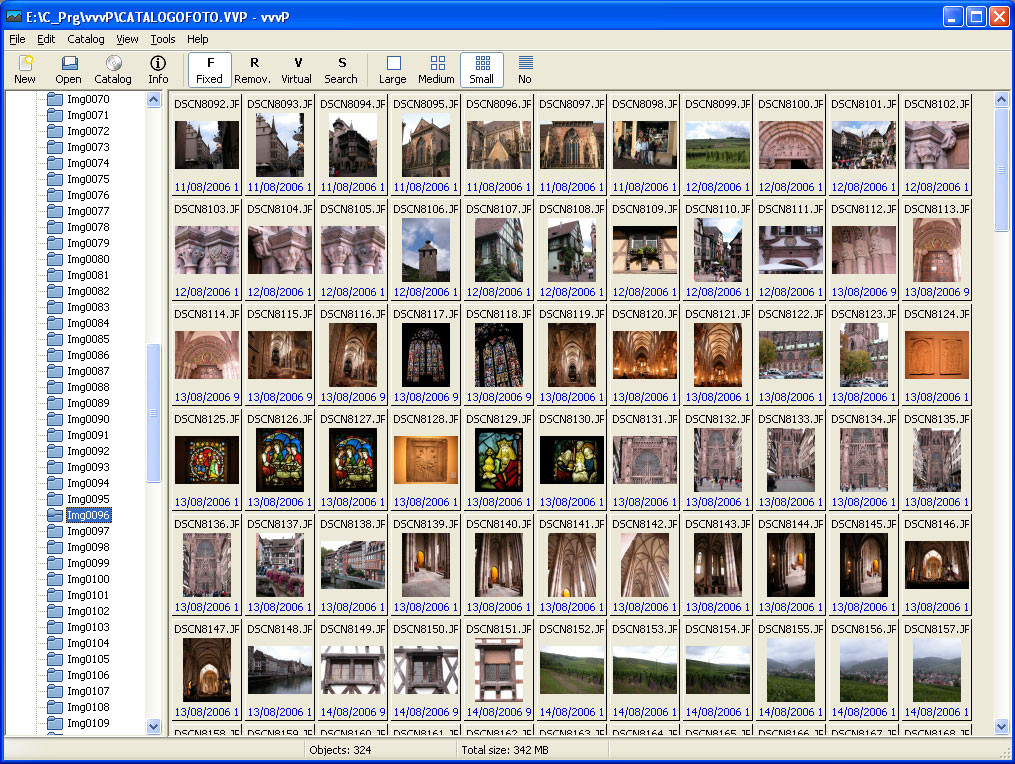The height and width of the screenshot is (764, 1015).
Task: Show catalog Info
Action: pos(158,69)
